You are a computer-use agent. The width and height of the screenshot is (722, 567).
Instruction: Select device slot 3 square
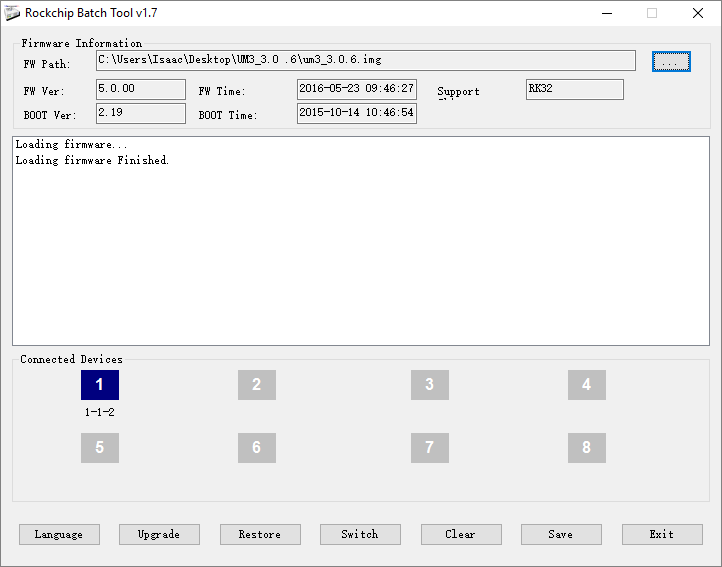(x=429, y=385)
